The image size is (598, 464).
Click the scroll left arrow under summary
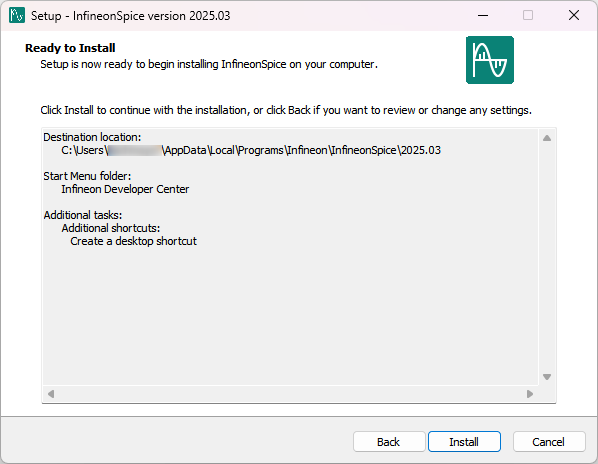[51, 393]
